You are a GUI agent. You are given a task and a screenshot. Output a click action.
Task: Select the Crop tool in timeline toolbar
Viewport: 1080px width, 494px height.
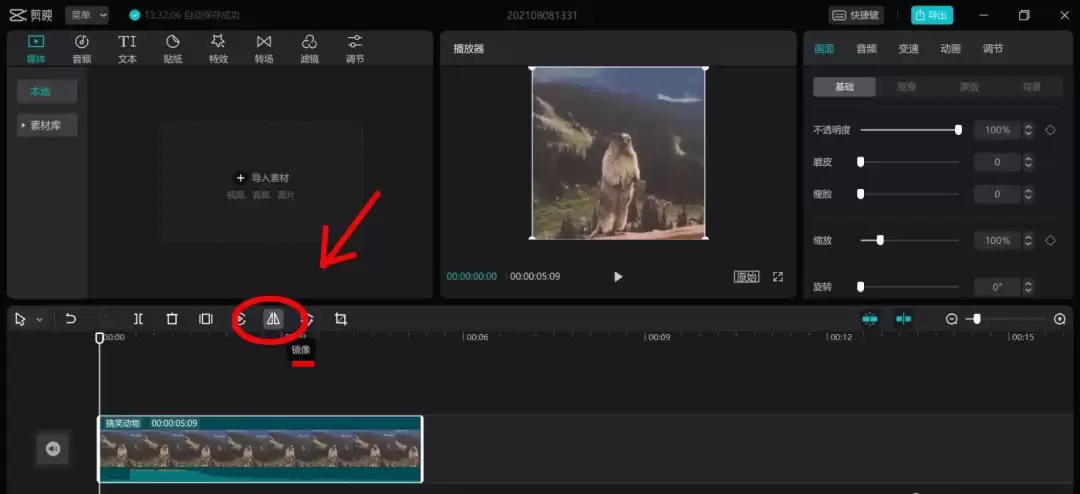point(341,319)
